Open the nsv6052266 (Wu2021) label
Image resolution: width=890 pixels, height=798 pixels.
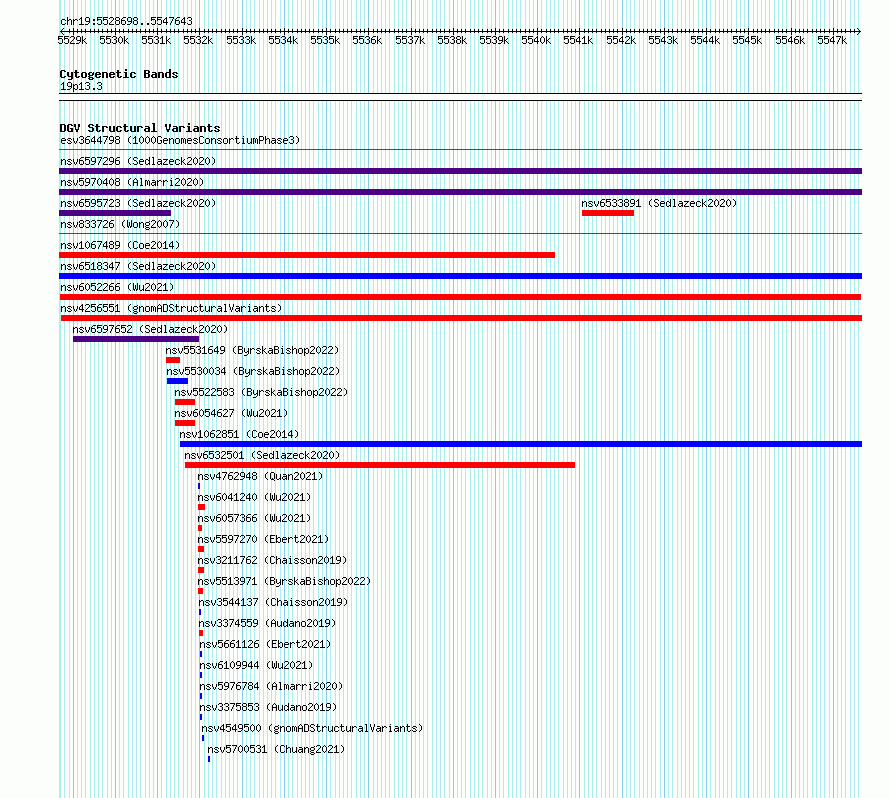point(117,287)
